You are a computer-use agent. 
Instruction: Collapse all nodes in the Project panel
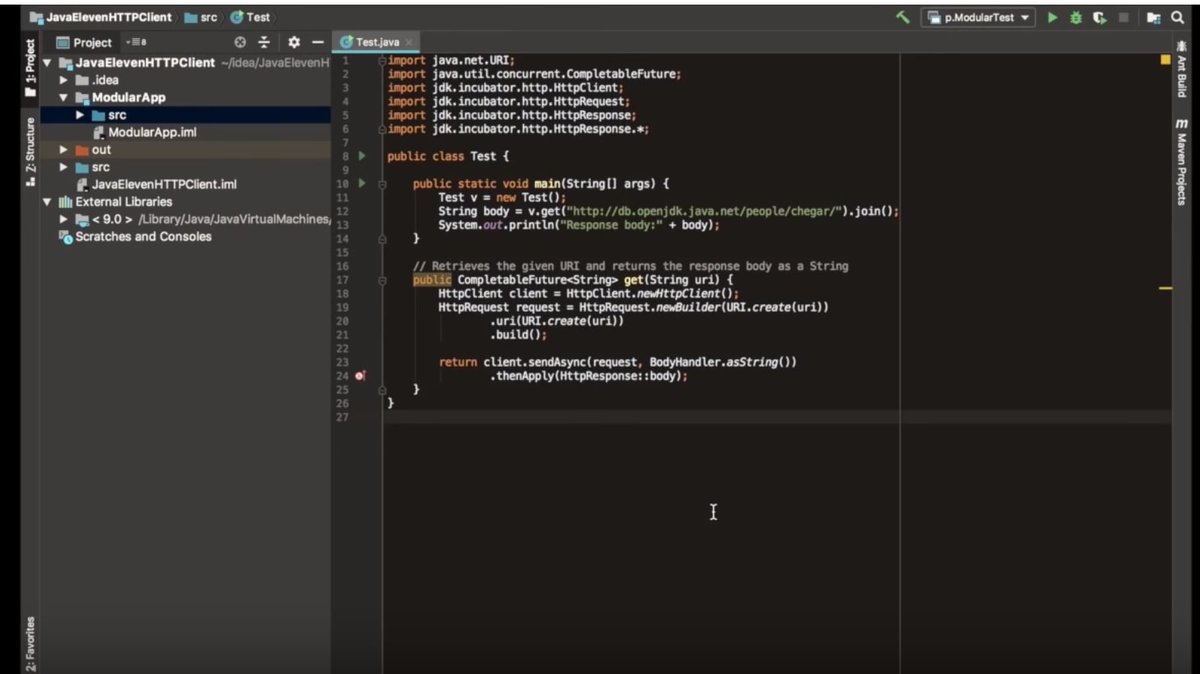point(264,42)
